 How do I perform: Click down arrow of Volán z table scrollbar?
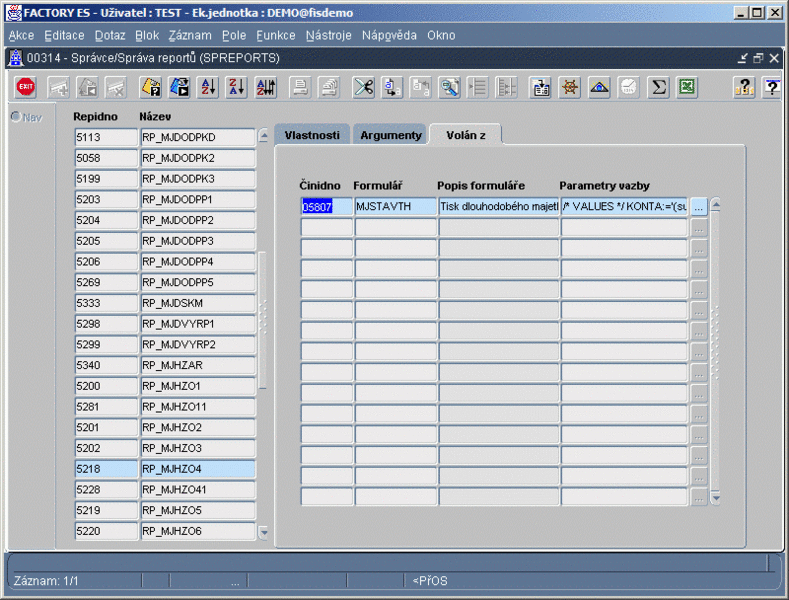[715, 497]
